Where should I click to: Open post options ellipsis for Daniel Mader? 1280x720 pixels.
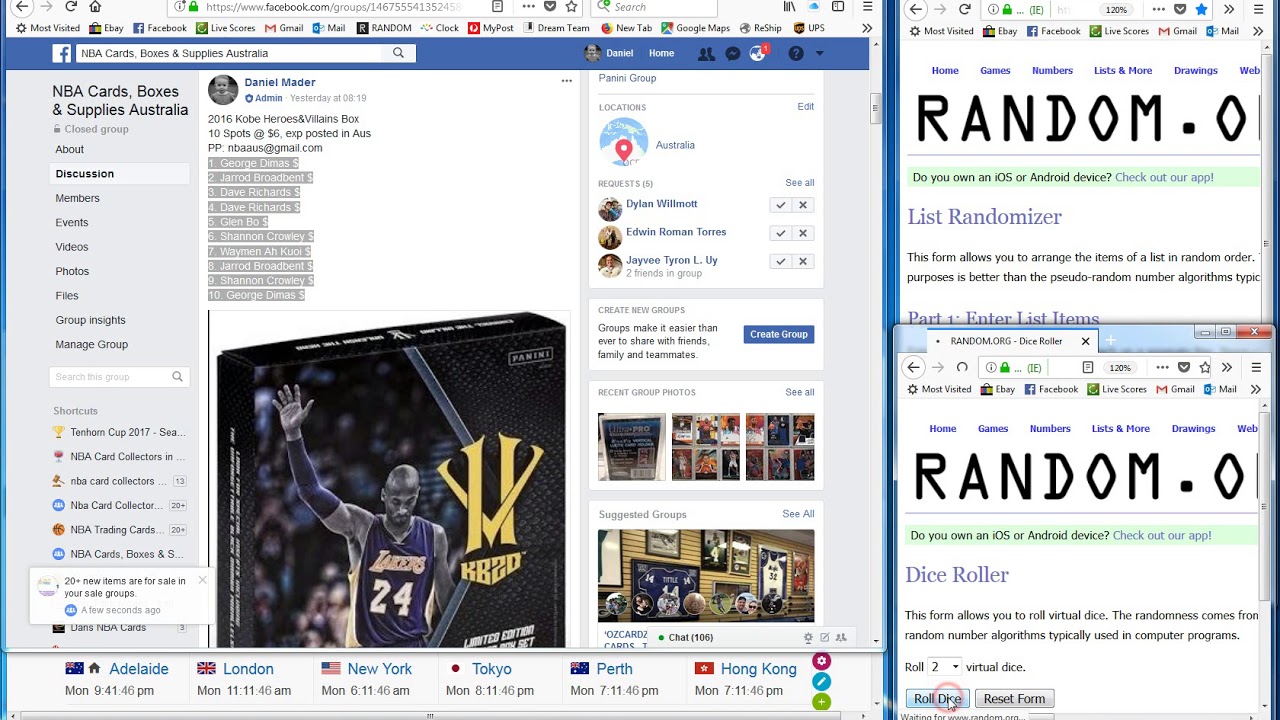[566, 81]
